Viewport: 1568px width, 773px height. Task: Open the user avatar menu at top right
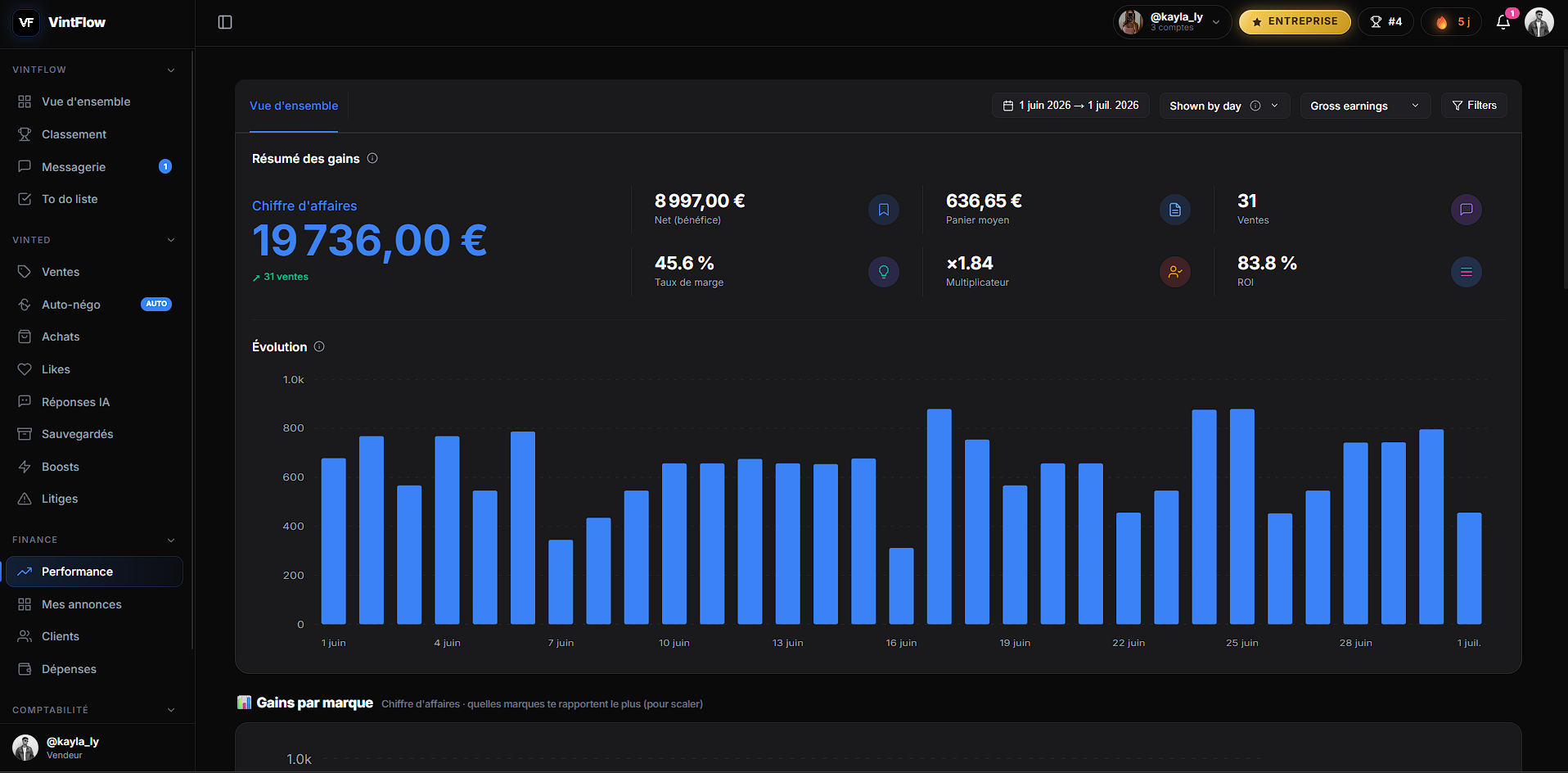[x=1539, y=22]
